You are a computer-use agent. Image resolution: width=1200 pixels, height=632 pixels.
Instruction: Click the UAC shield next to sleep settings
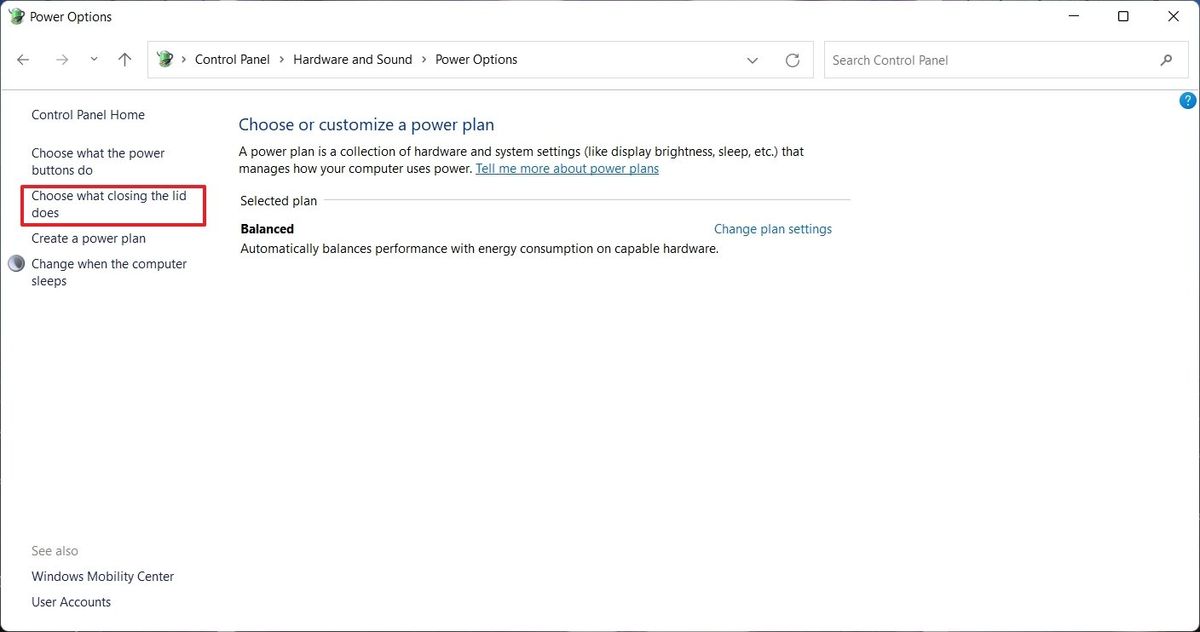coord(16,263)
